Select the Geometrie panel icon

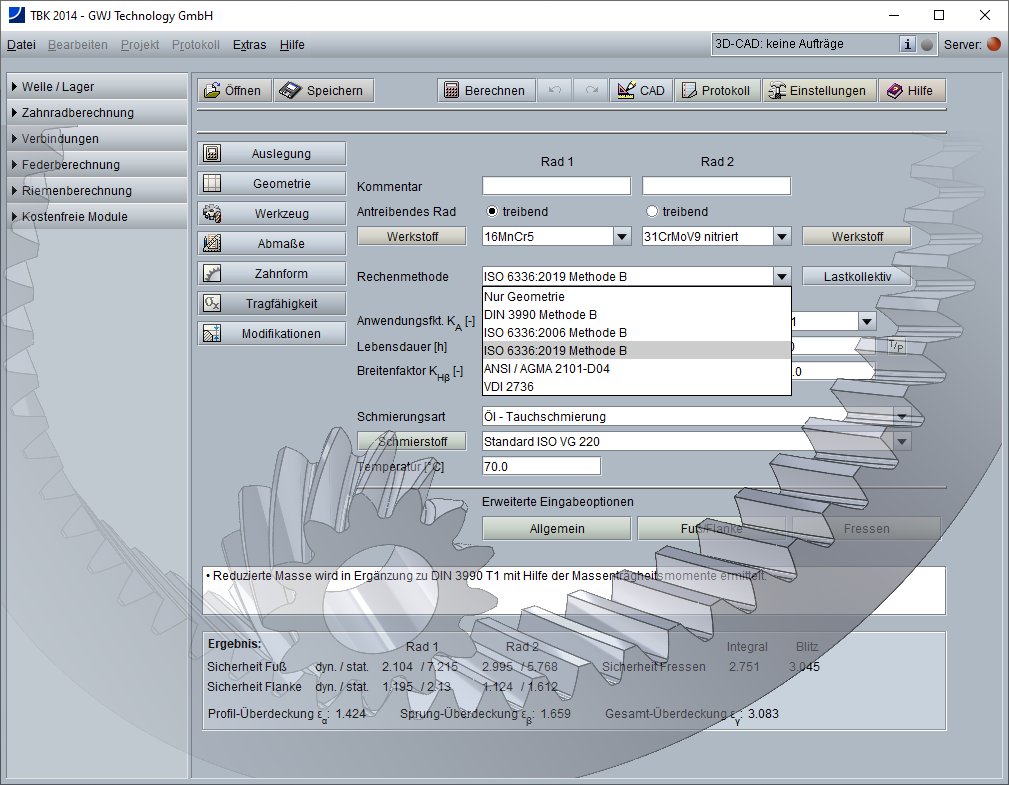click(210, 183)
